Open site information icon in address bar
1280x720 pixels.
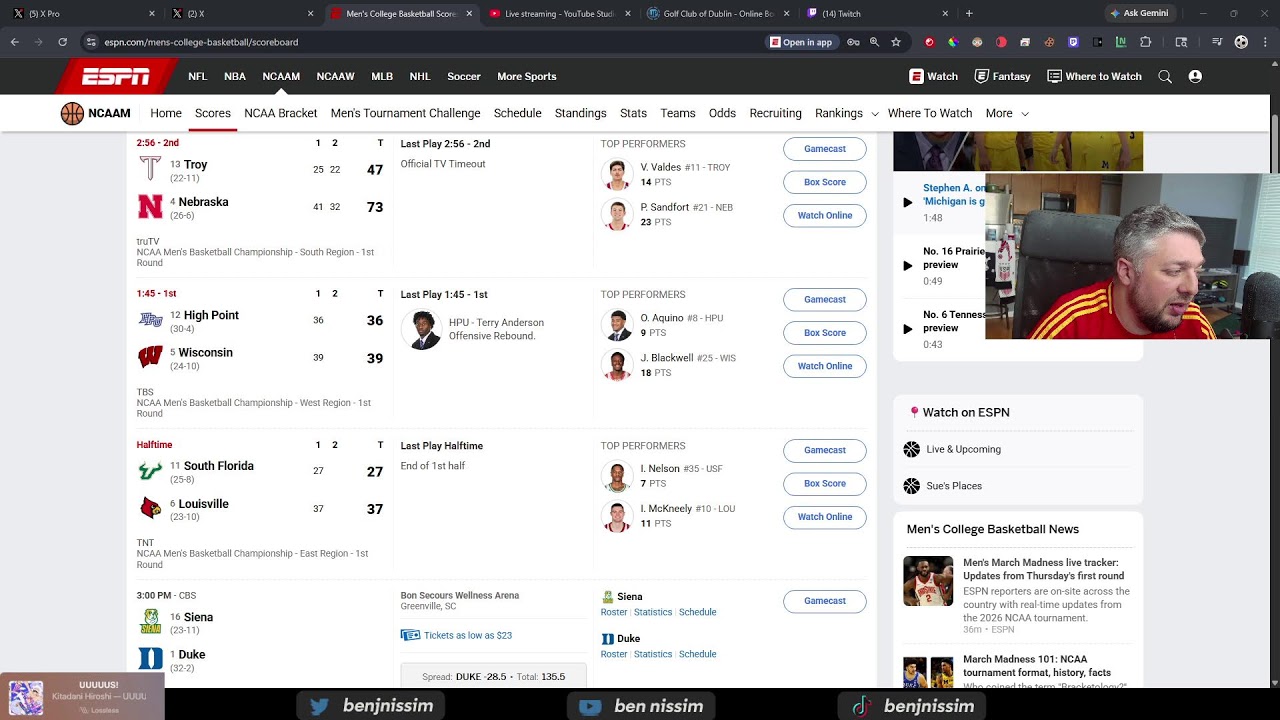pos(91,42)
